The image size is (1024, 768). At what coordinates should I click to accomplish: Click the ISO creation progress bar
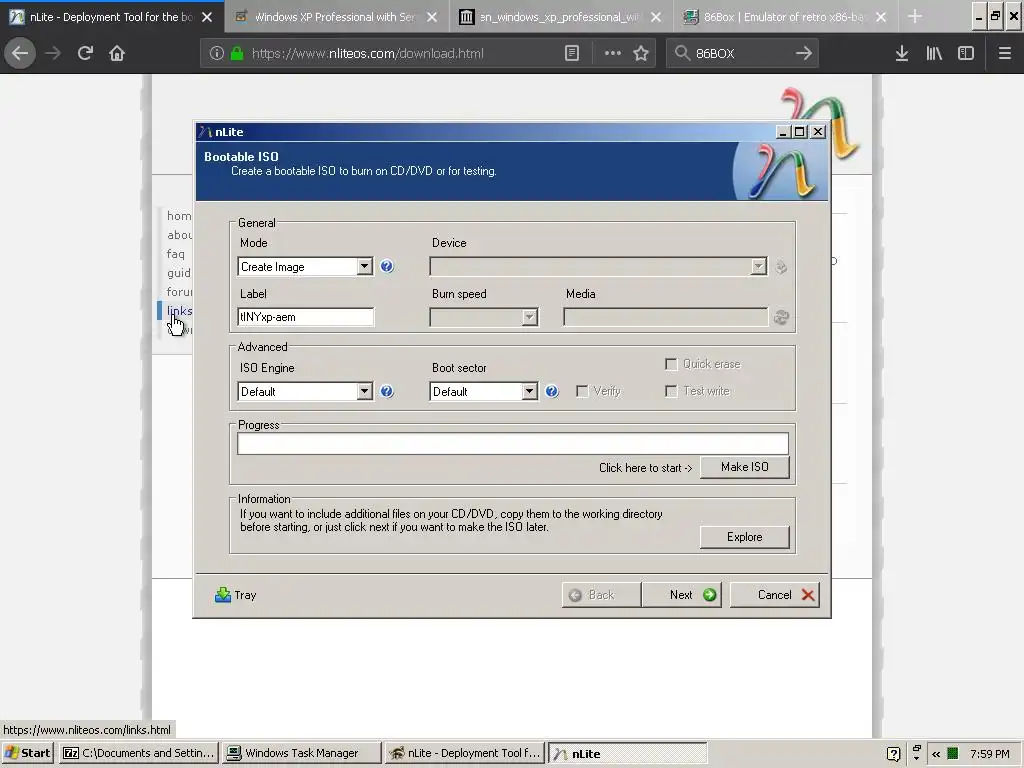513,443
